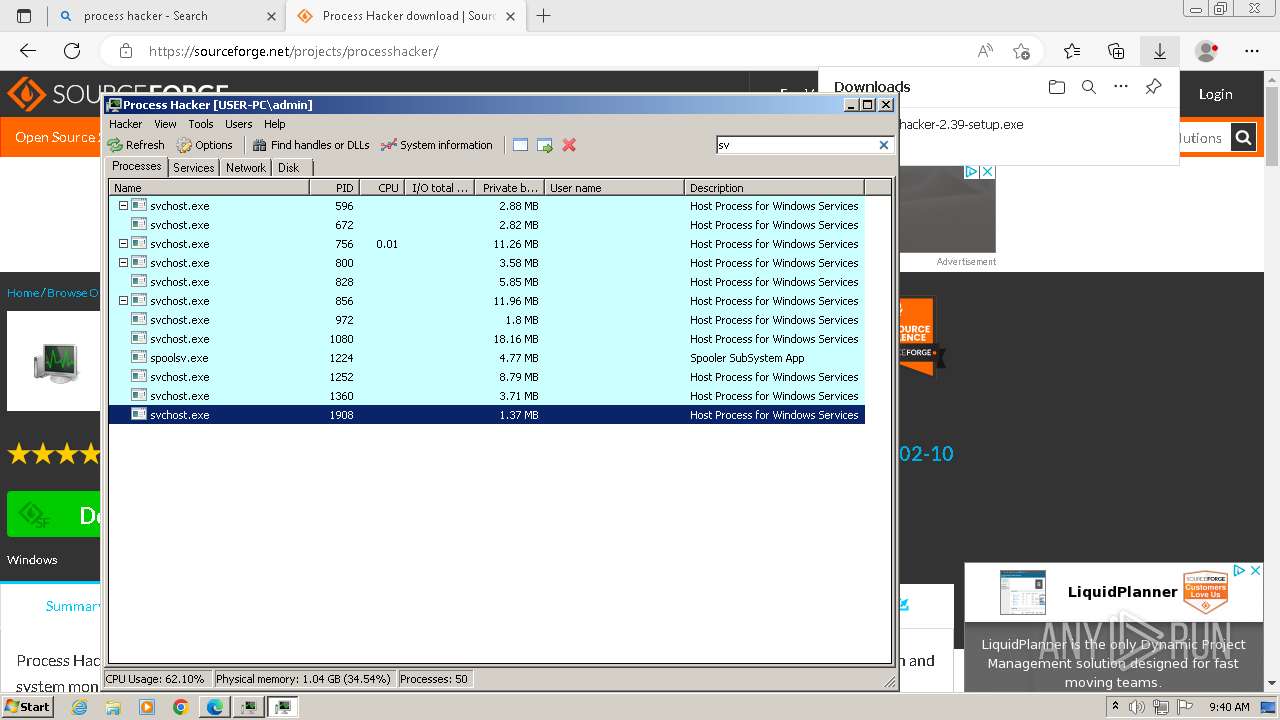Switch to the Disk tab
1280x720 pixels.
288,168
